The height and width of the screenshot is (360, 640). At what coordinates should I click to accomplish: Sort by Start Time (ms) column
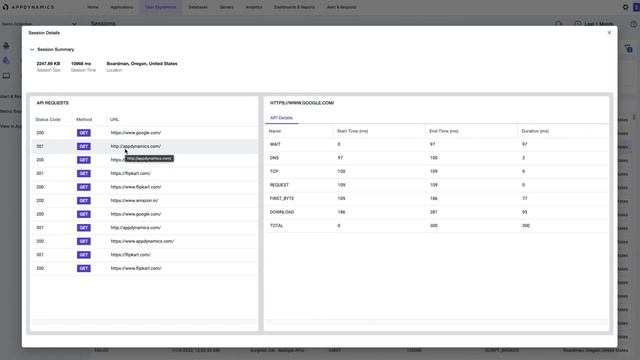[x=352, y=131]
